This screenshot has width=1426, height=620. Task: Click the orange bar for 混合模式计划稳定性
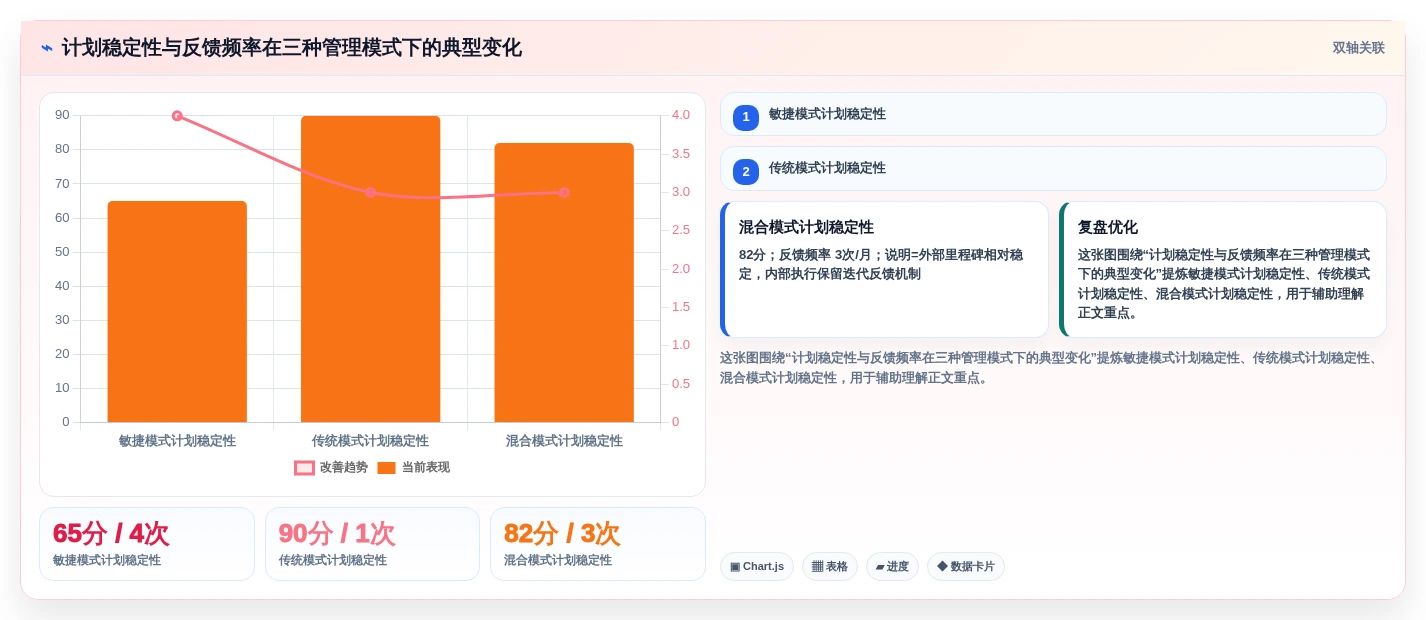pos(564,282)
